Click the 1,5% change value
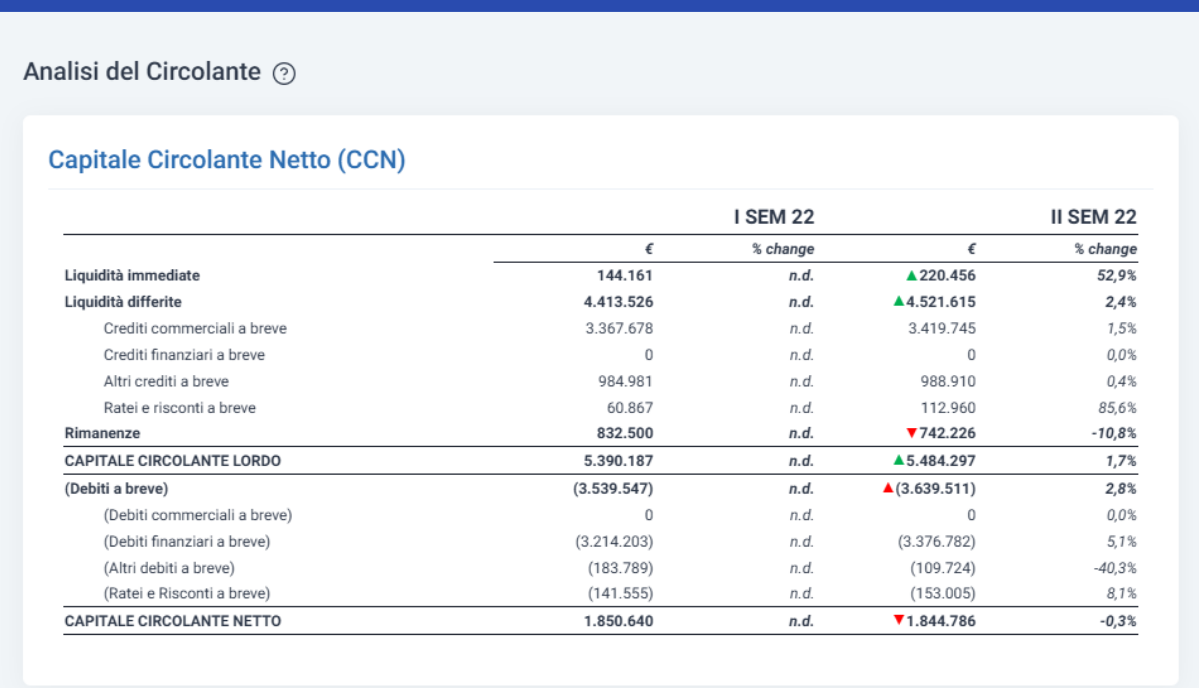This screenshot has height=688, width=1200. tap(1122, 328)
